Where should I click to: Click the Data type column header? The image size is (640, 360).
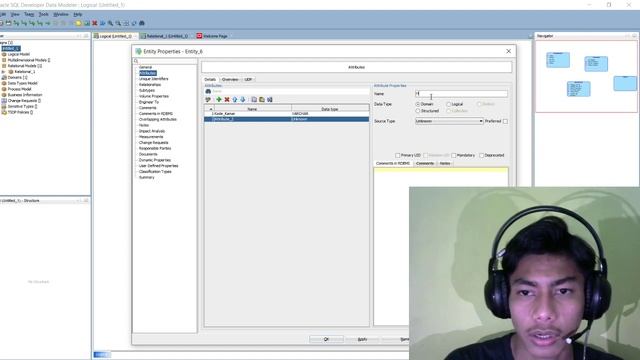pyautogui.click(x=330, y=109)
